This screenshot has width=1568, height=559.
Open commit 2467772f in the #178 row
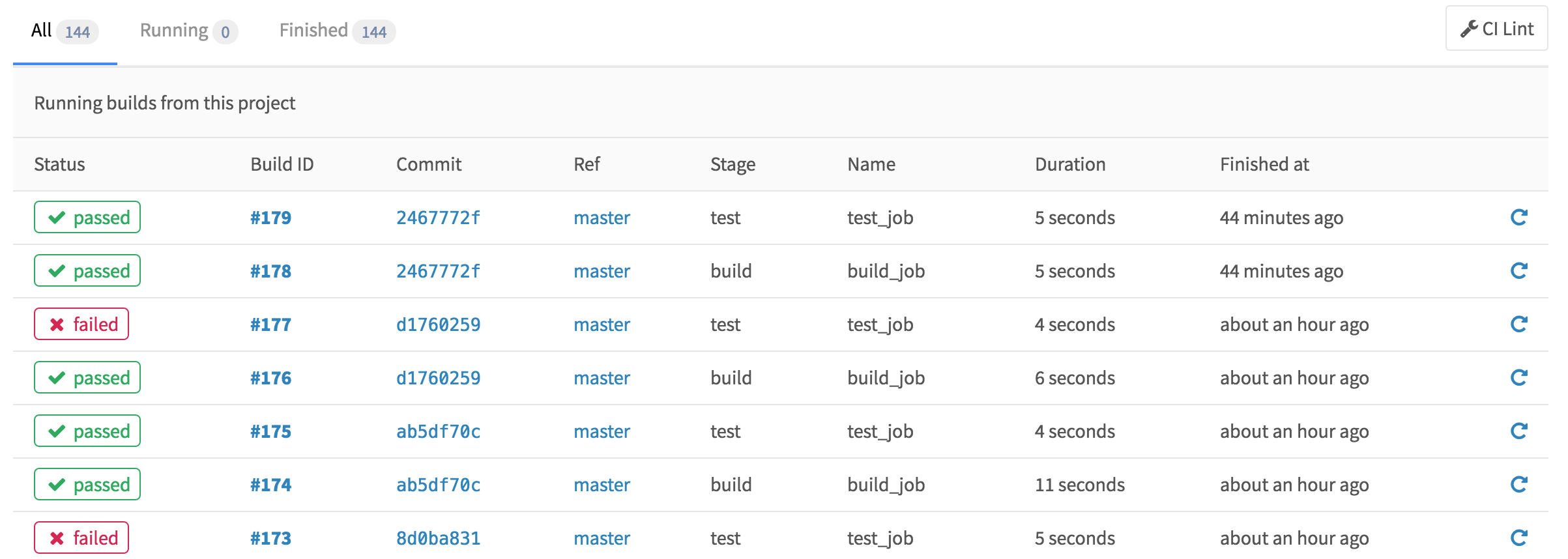tap(438, 271)
